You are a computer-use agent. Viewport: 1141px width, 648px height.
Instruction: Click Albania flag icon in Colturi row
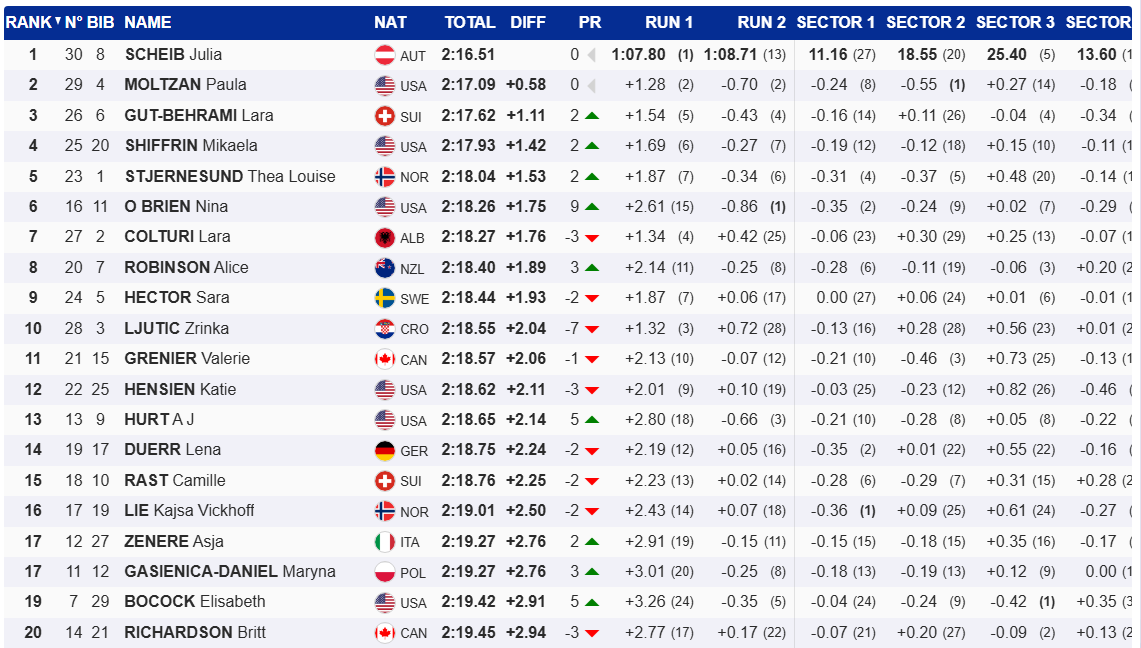click(x=384, y=237)
